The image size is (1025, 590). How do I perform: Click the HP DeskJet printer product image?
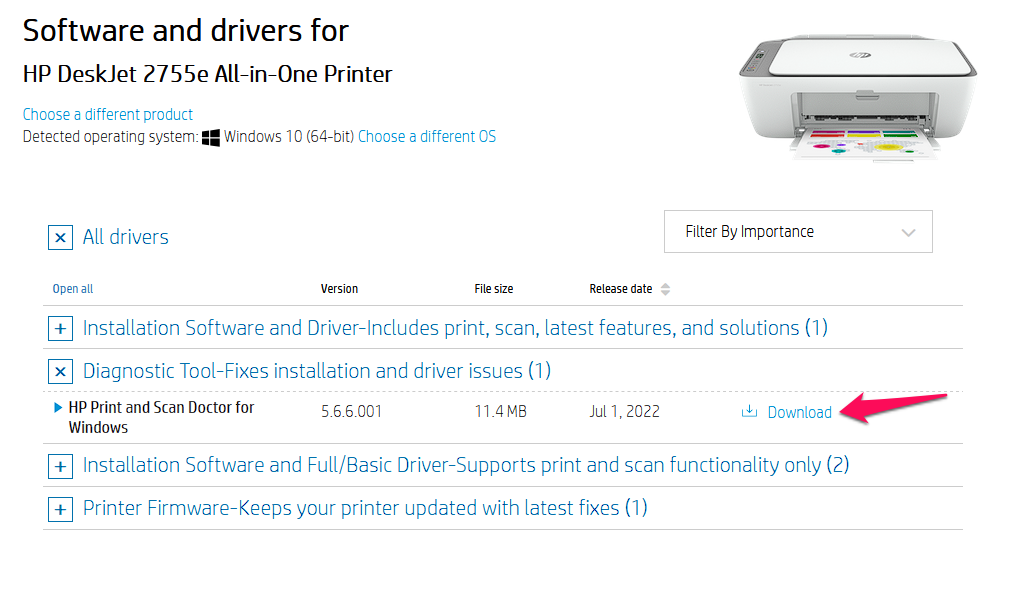pos(858,96)
